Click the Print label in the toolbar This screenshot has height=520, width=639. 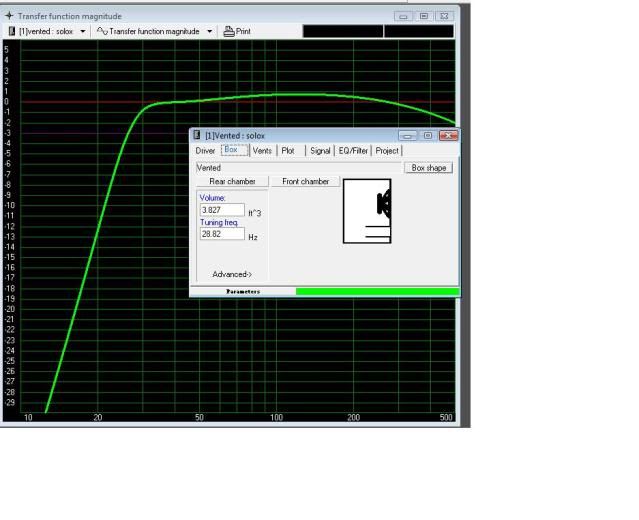pos(243,31)
